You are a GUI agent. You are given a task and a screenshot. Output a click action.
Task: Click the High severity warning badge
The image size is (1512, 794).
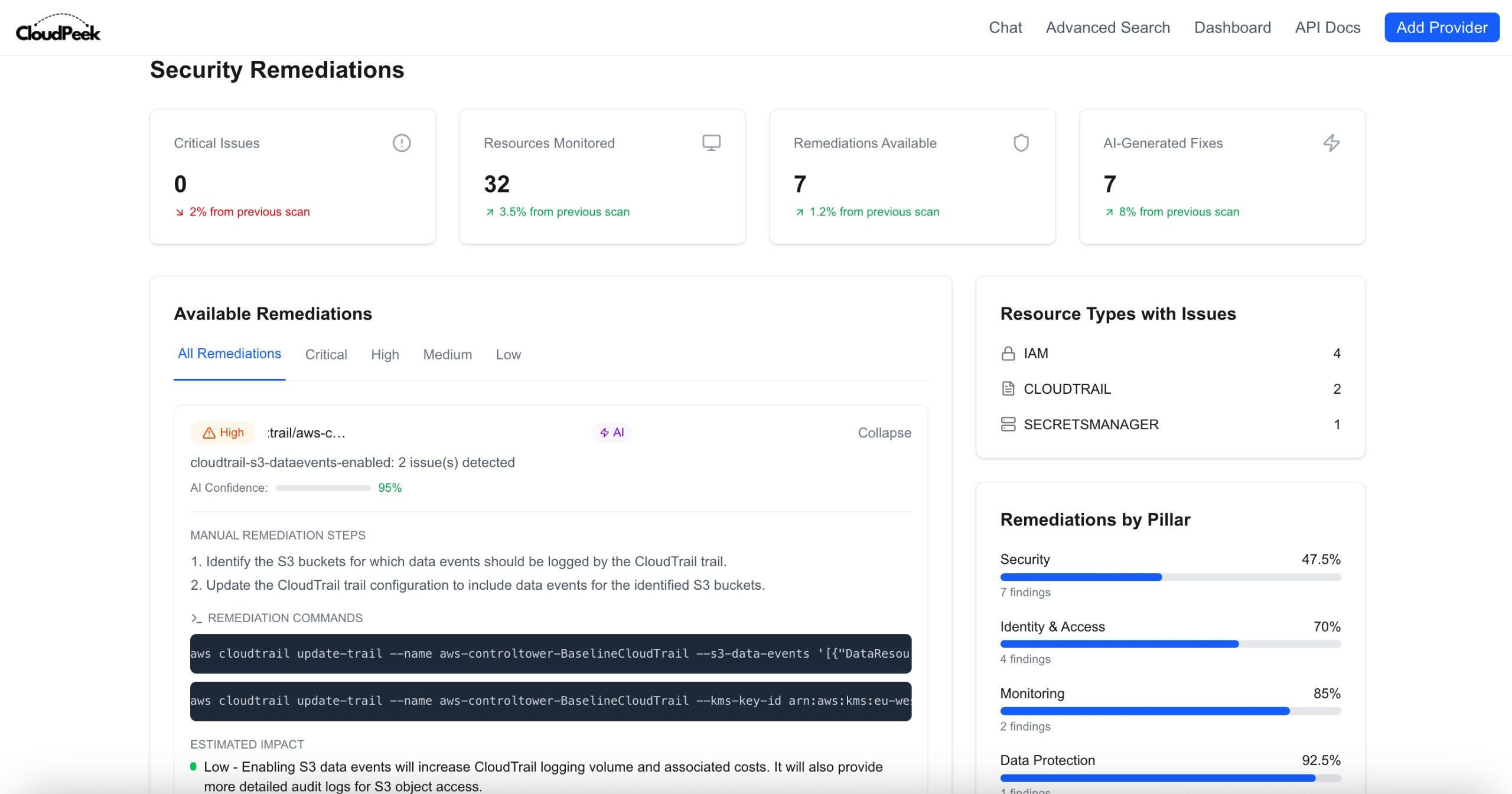(x=223, y=433)
